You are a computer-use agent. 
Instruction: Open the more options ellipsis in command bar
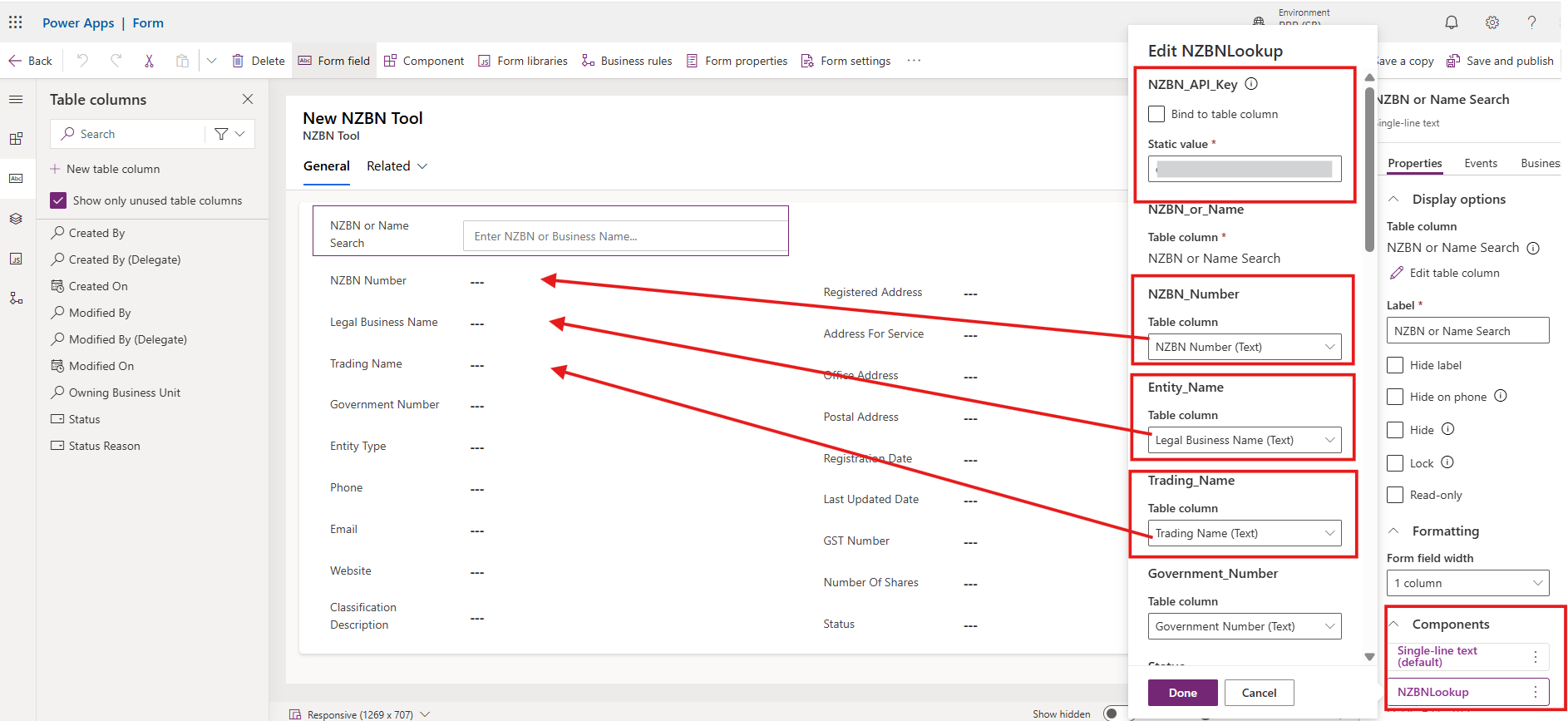914,61
